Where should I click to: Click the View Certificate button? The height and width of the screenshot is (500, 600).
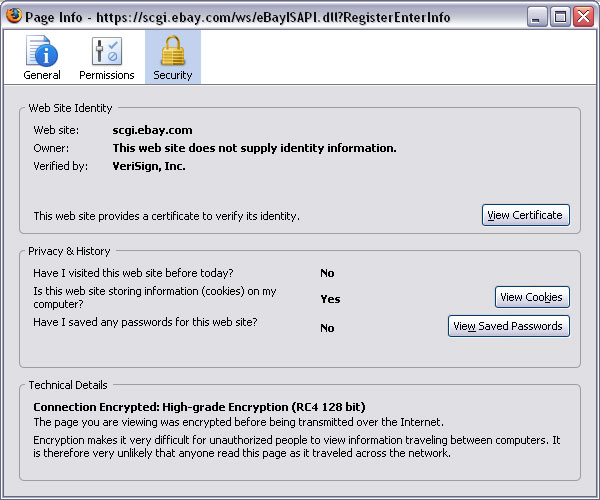pos(526,215)
